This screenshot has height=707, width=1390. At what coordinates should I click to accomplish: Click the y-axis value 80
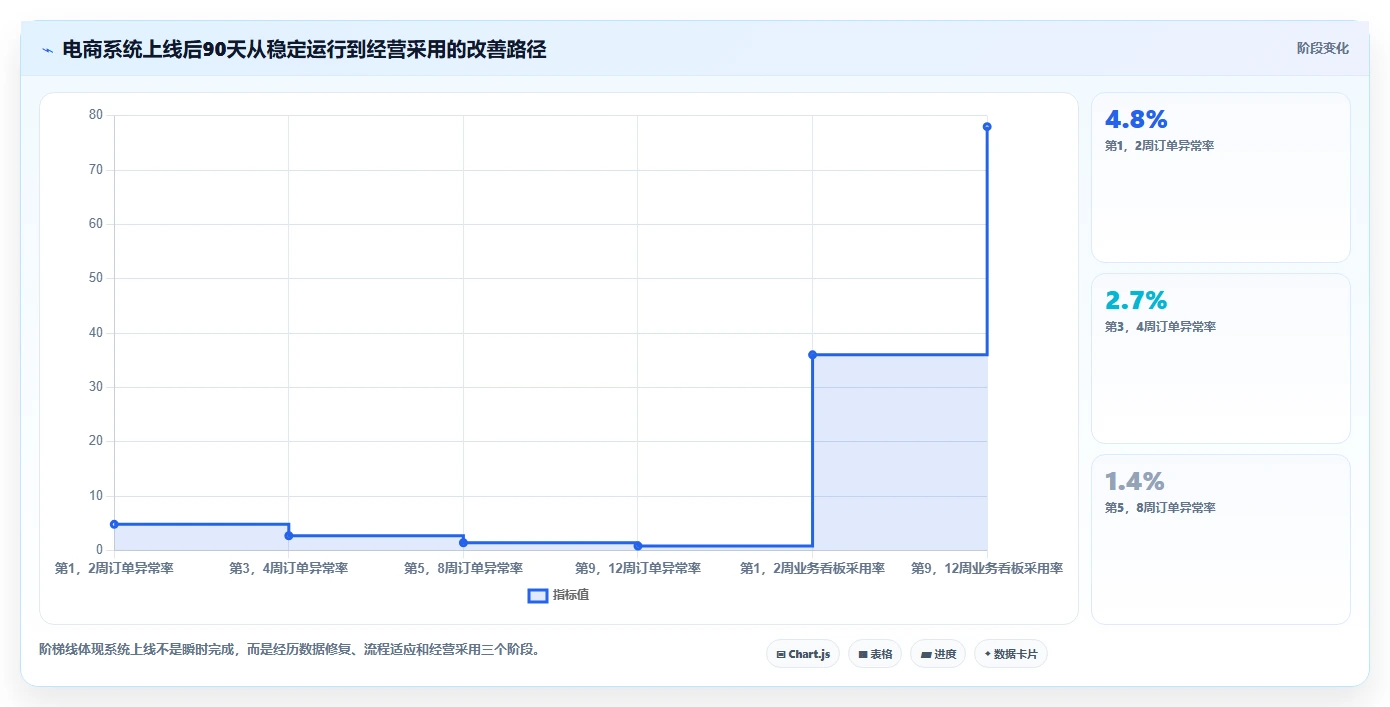point(96,115)
